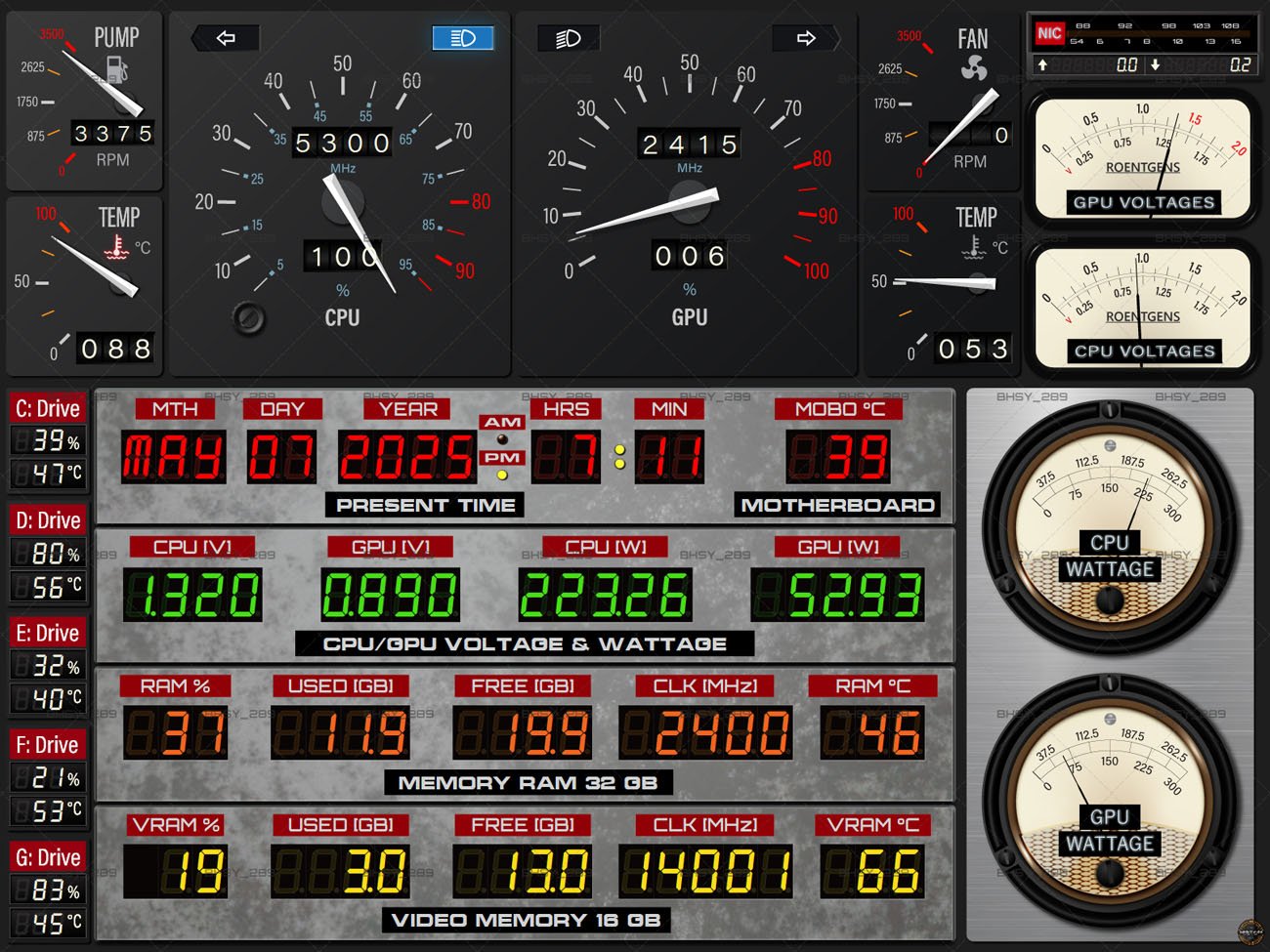
Task: Click the PRESENT TIME label
Action: click(425, 505)
